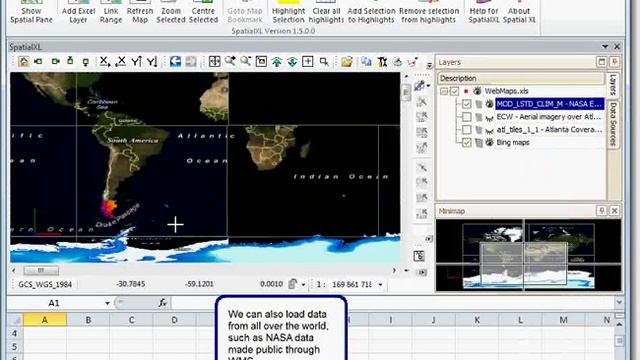This screenshot has height=360, width=640.
Task: Click the fx insert function button
Action: pyautogui.click(x=162, y=303)
